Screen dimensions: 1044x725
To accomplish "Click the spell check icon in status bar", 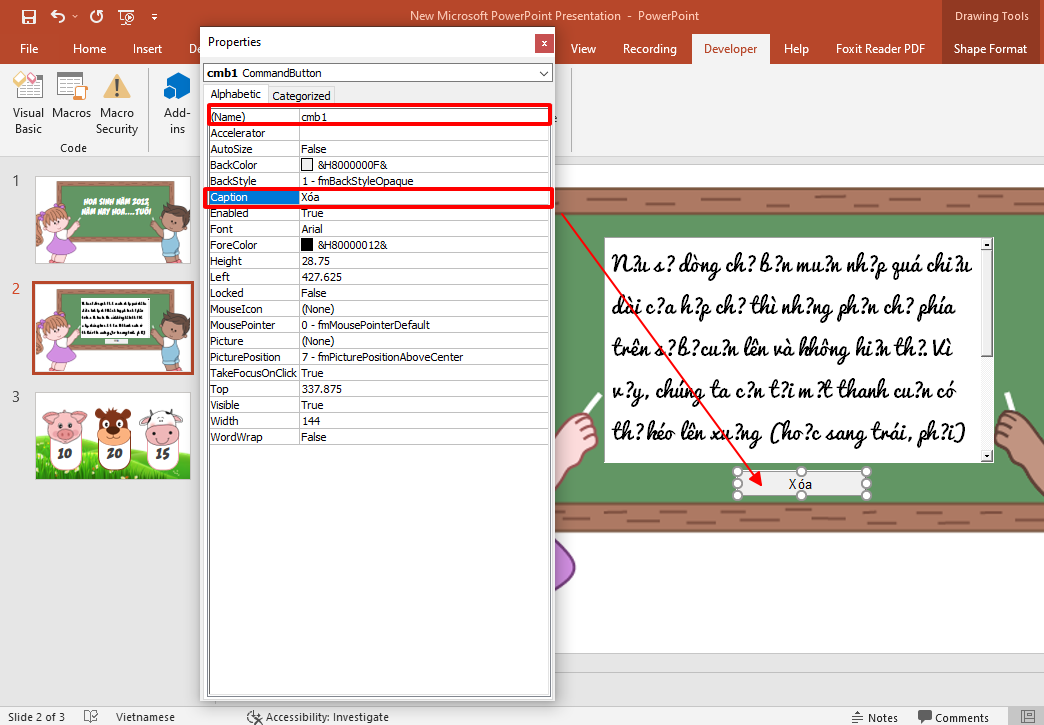I will pos(91,717).
